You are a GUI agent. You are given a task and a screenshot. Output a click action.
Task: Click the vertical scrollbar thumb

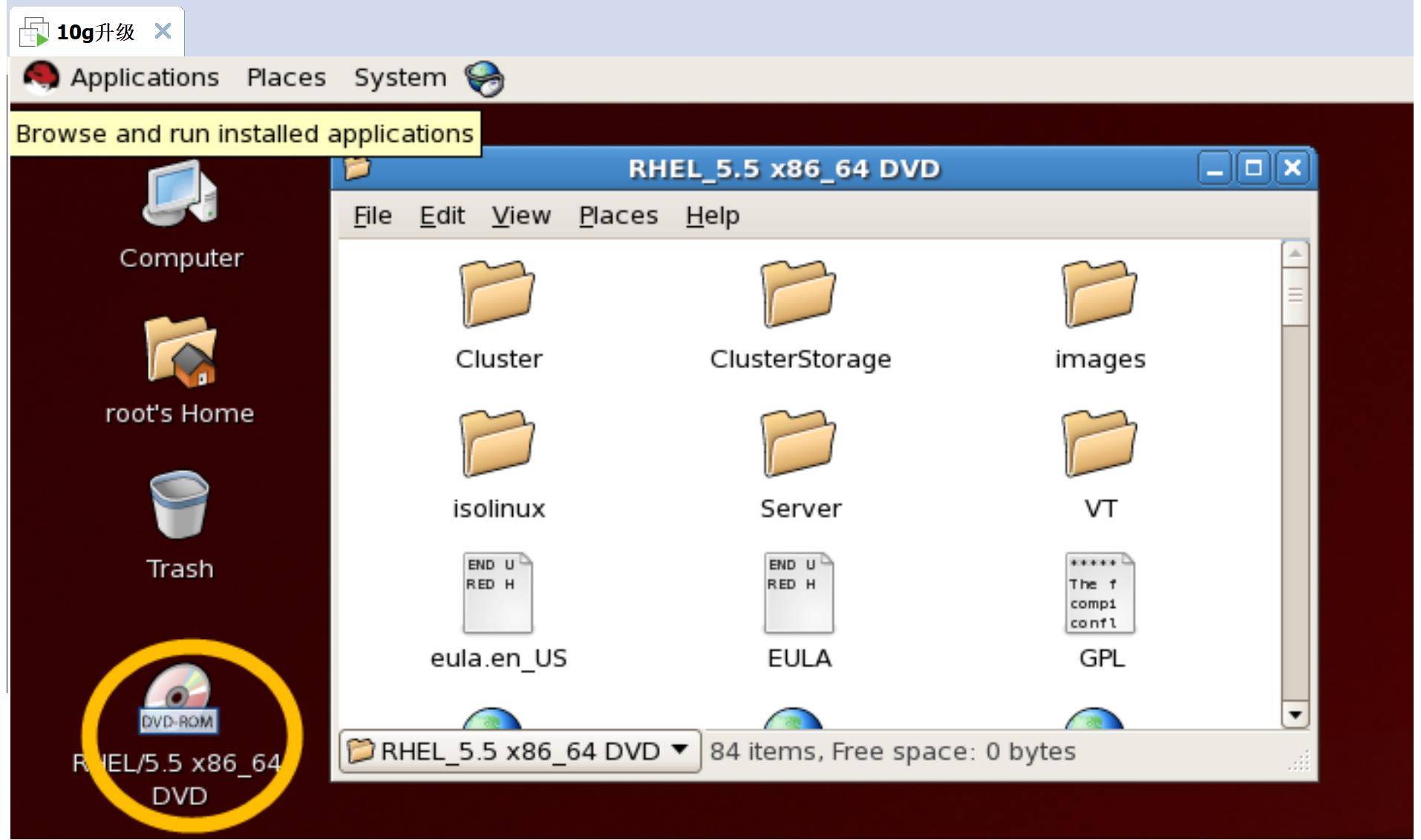pyautogui.click(x=1295, y=296)
